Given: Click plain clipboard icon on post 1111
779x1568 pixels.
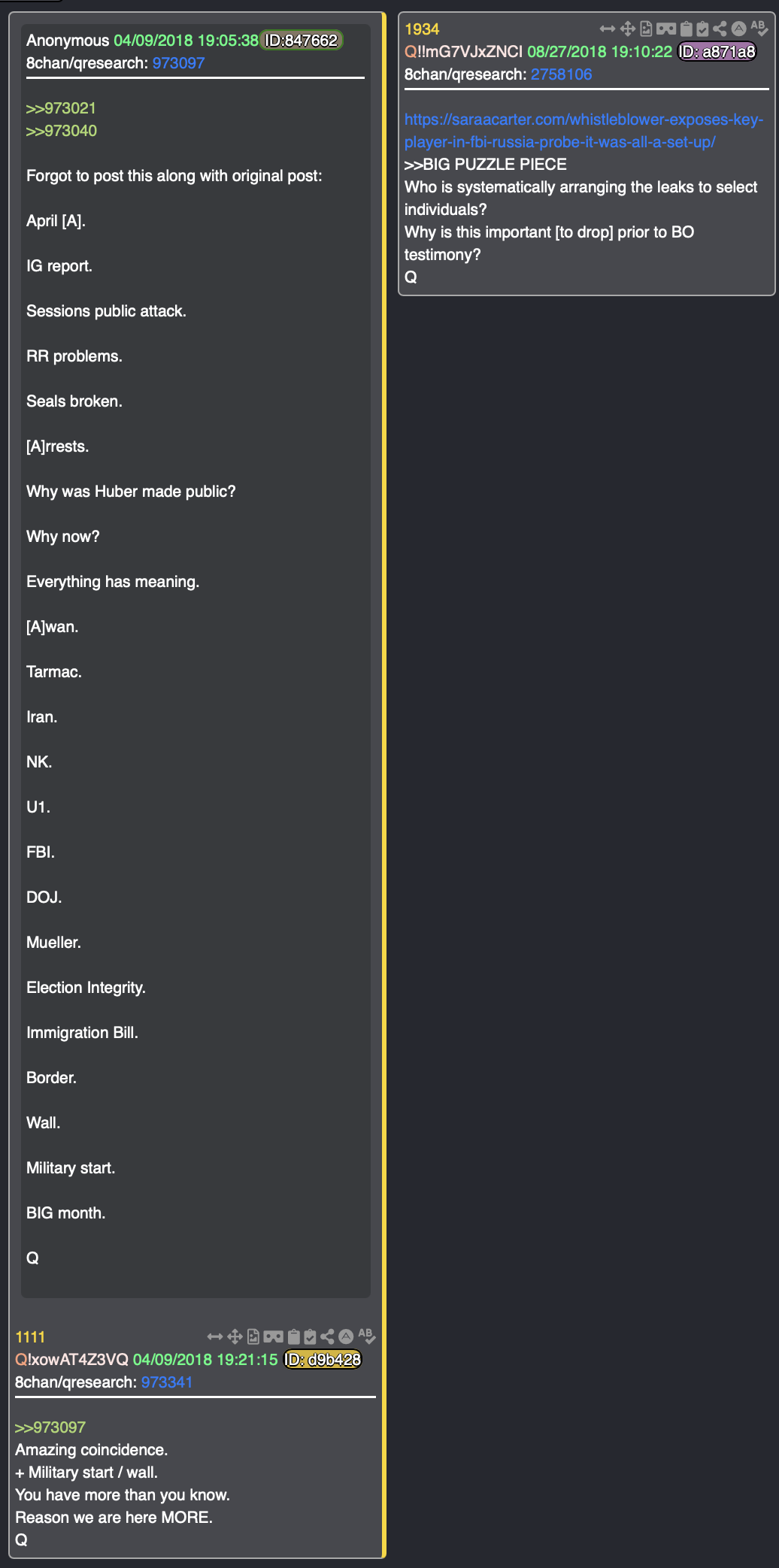Looking at the screenshot, I should [x=293, y=1336].
